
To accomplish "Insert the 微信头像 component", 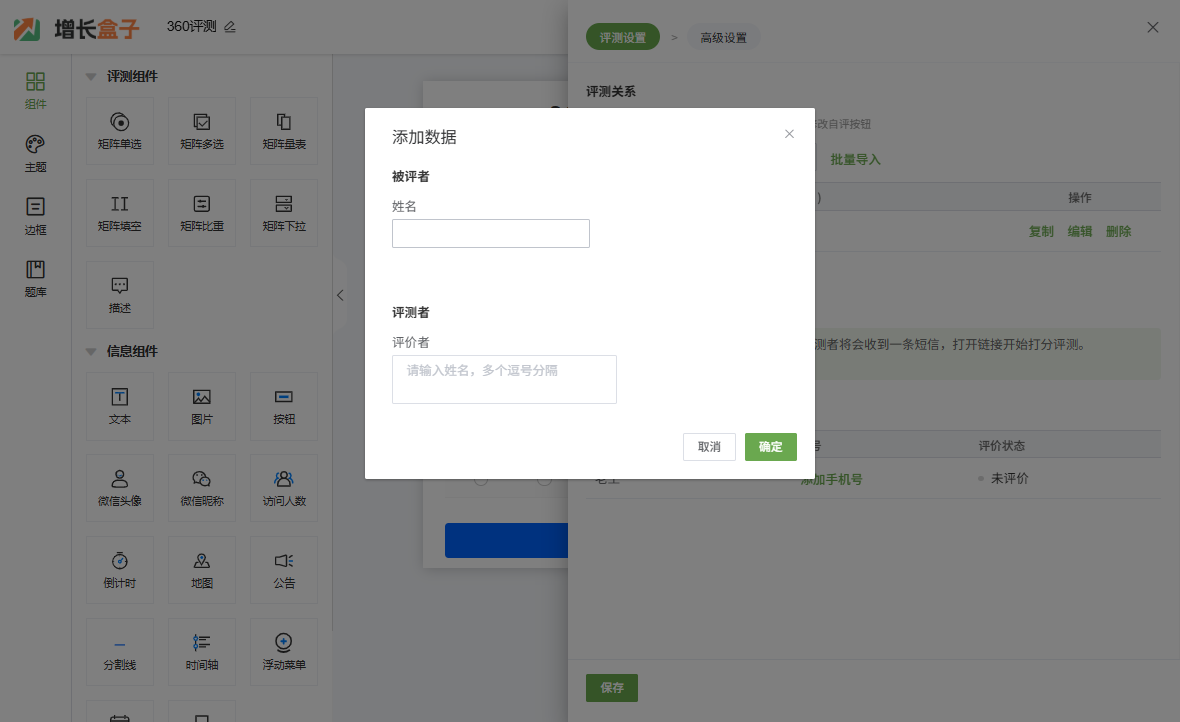I will (120, 488).
